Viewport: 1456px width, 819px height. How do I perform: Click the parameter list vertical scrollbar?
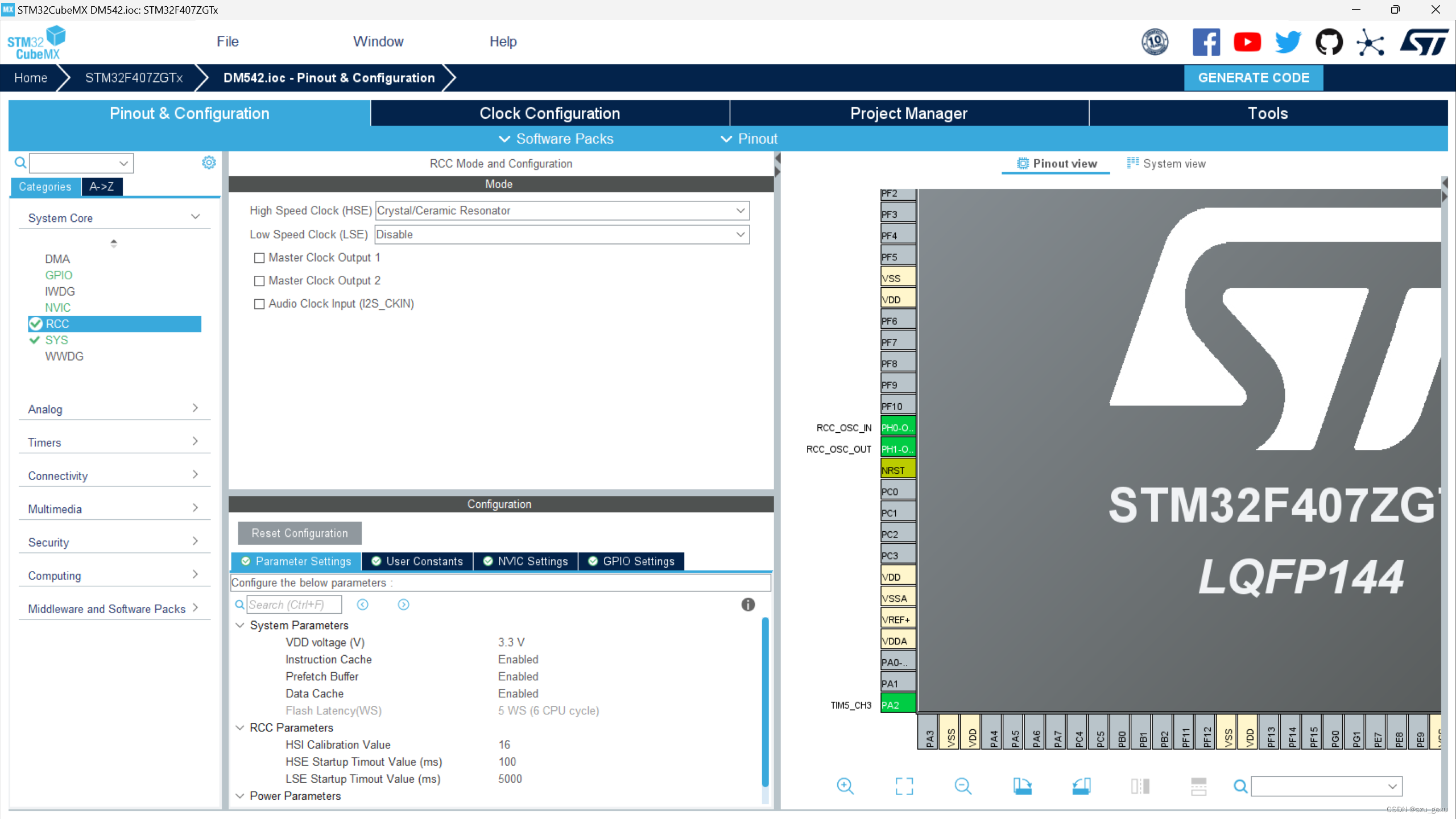tap(765, 702)
